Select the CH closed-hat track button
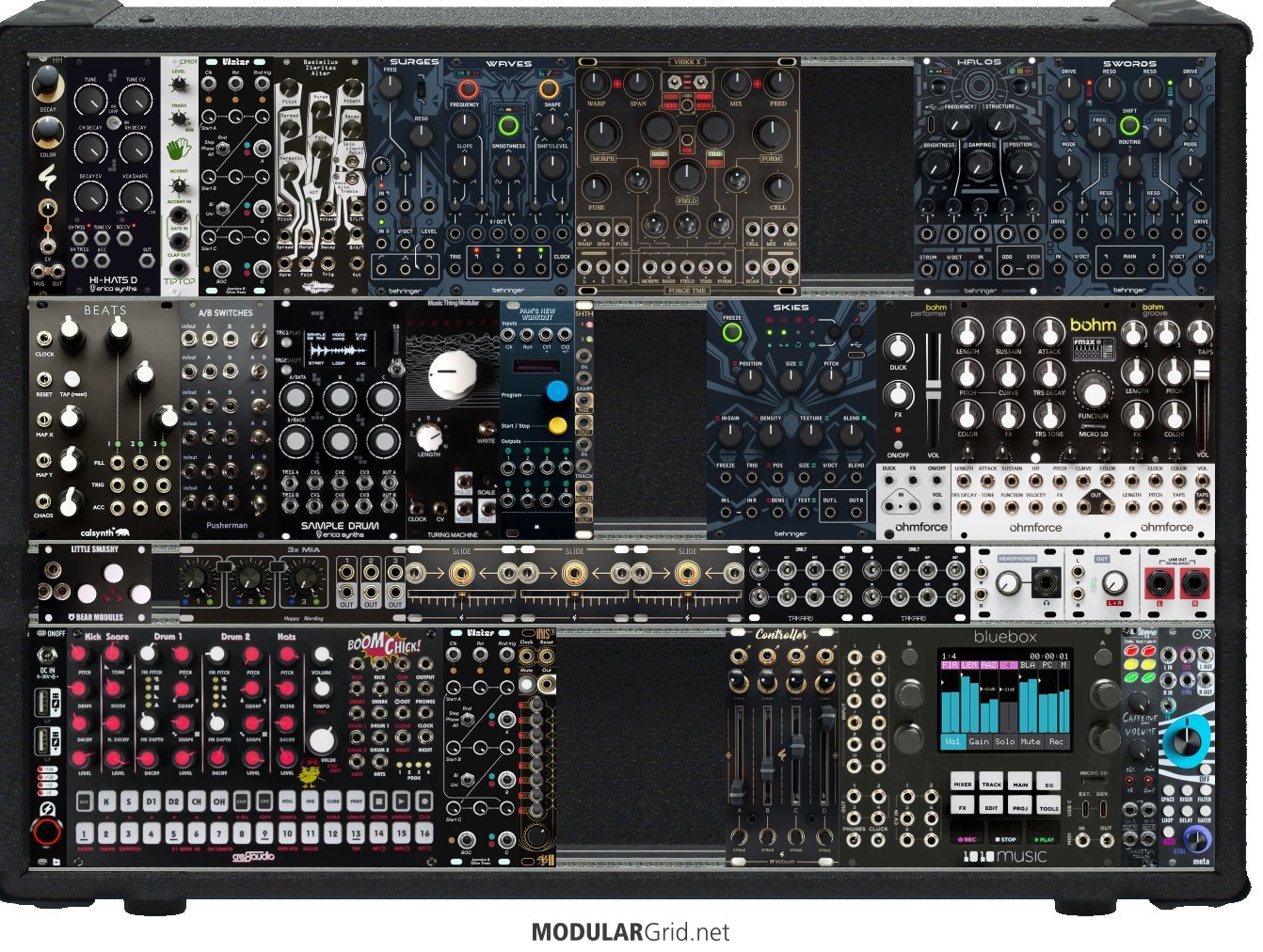The width and height of the screenshot is (1263, 952). [x=197, y=802]
